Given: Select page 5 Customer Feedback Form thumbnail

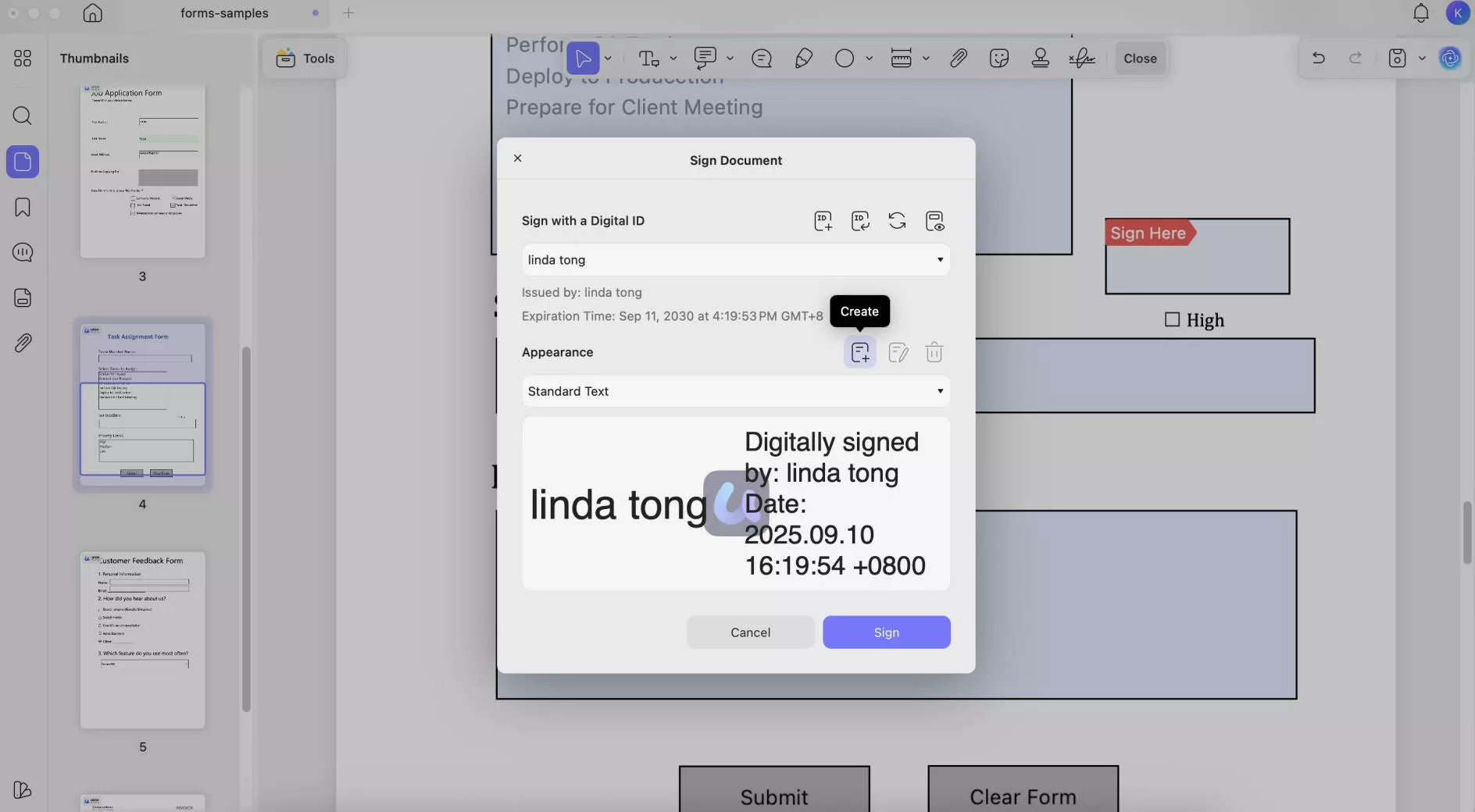Looking at the screenshot, I should click(141, 639).
